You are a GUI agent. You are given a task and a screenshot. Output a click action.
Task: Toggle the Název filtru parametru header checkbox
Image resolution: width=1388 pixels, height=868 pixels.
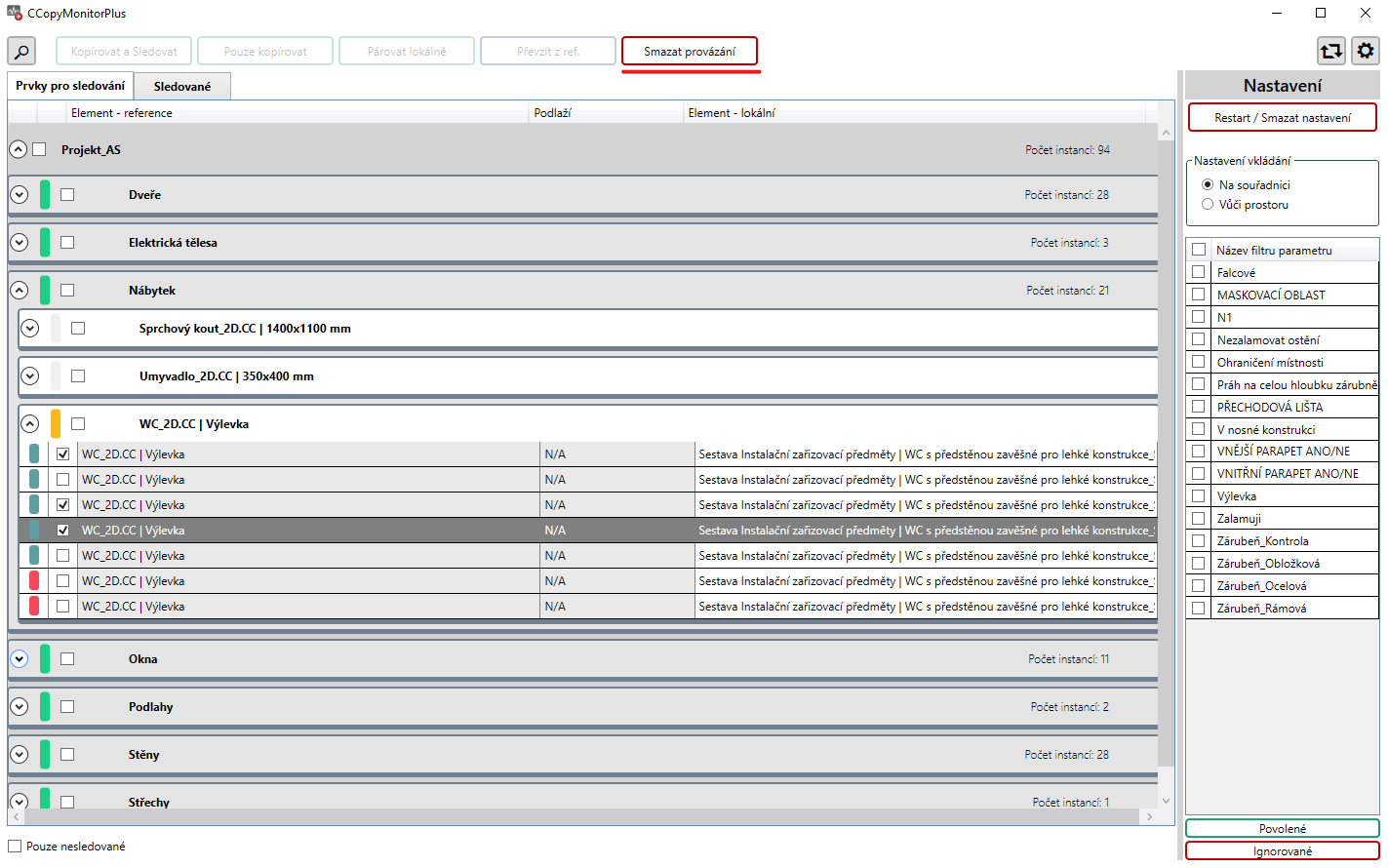click(1199, 250)
